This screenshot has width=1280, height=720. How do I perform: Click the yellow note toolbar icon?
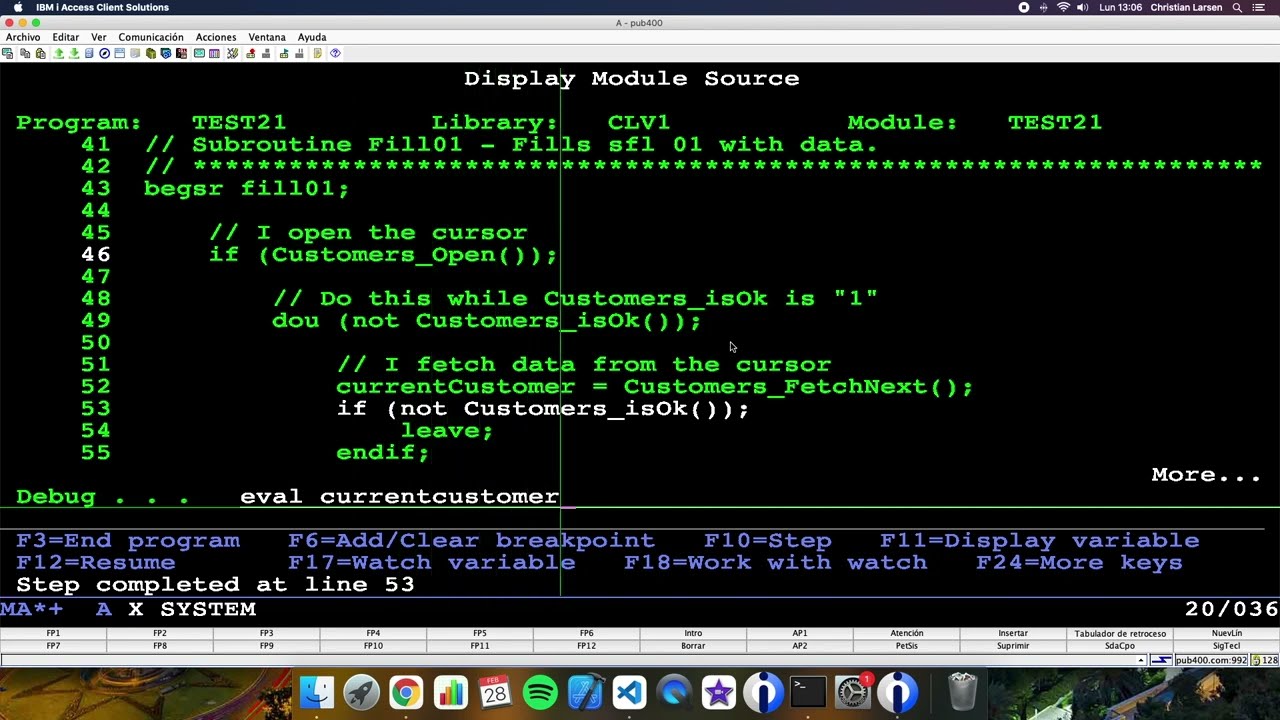tap(318, 53)
